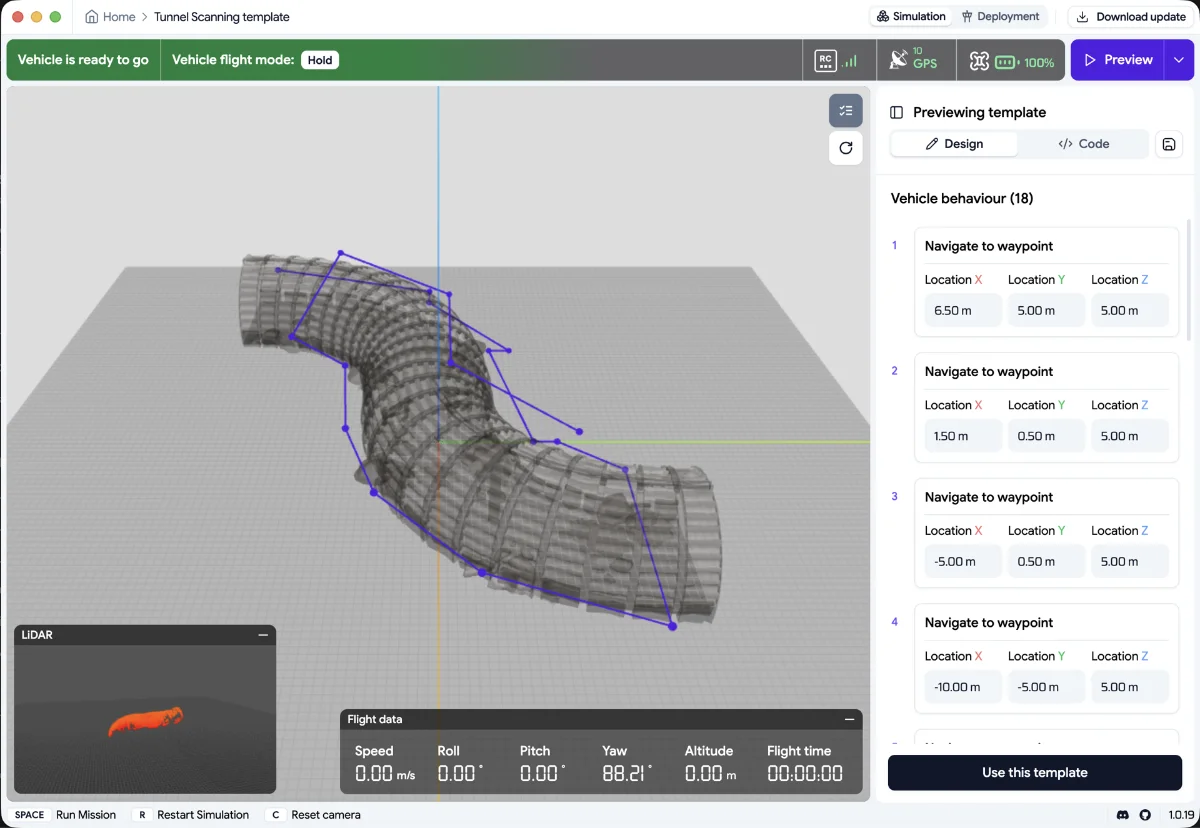The width and height of the screenshot is (1200, 828).
Task: Click the Speed value in Flight data
Action: pyautogui.click(x=384, y=773)
